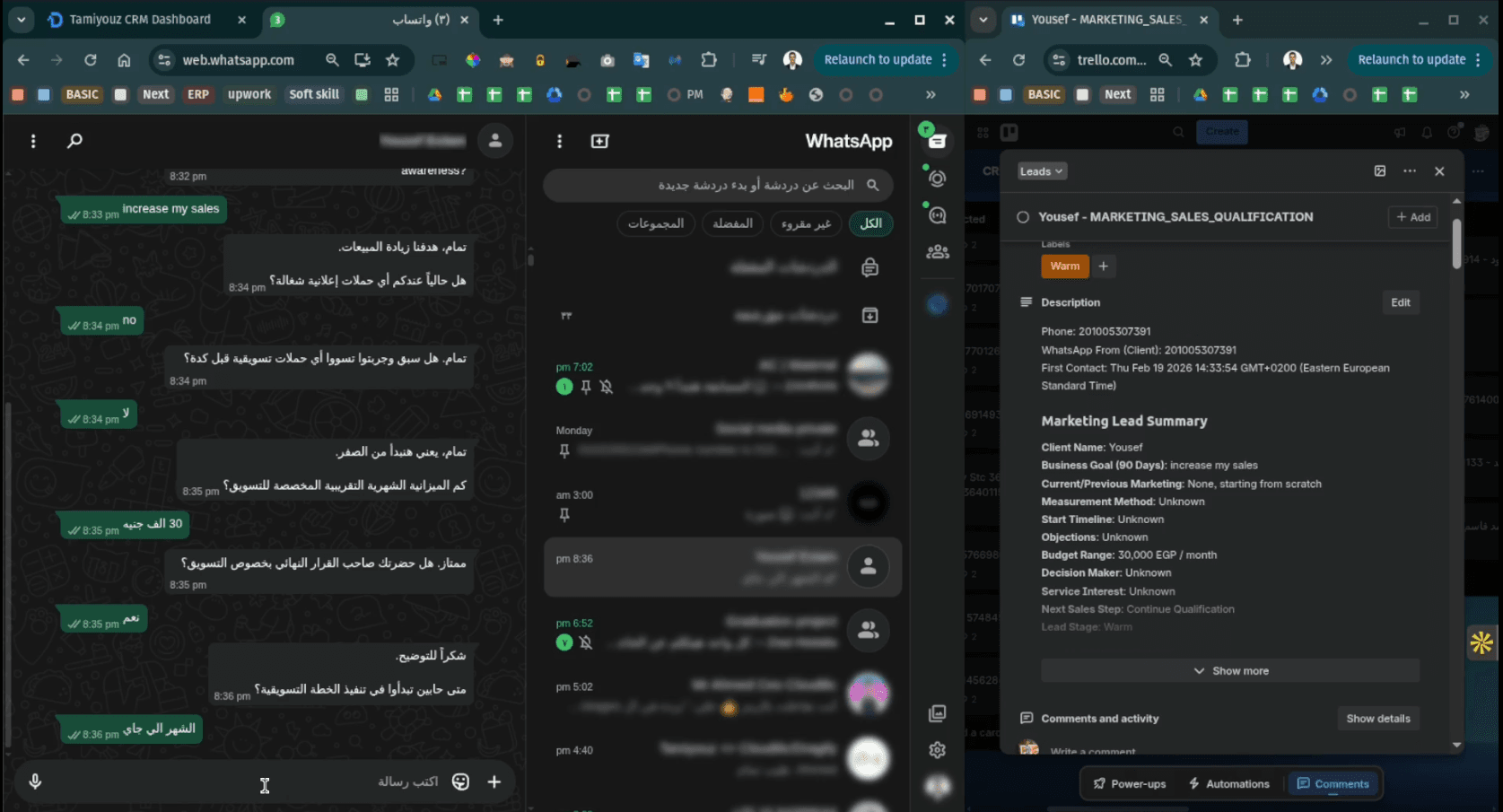1503x812 pixels.
Task: Mark the Trello card complete circle
Action: 1022,217
